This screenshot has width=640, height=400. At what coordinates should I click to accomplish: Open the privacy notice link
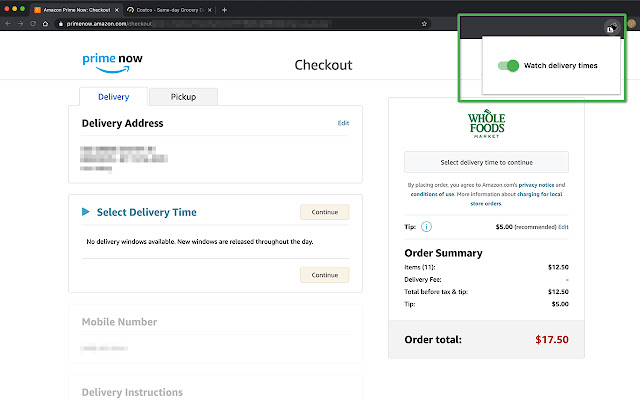point(536,185)
